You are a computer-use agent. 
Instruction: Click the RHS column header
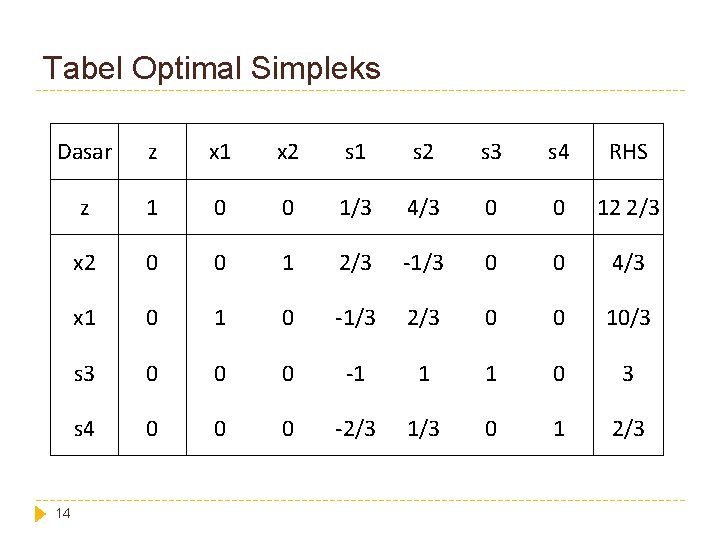point(628,152)
